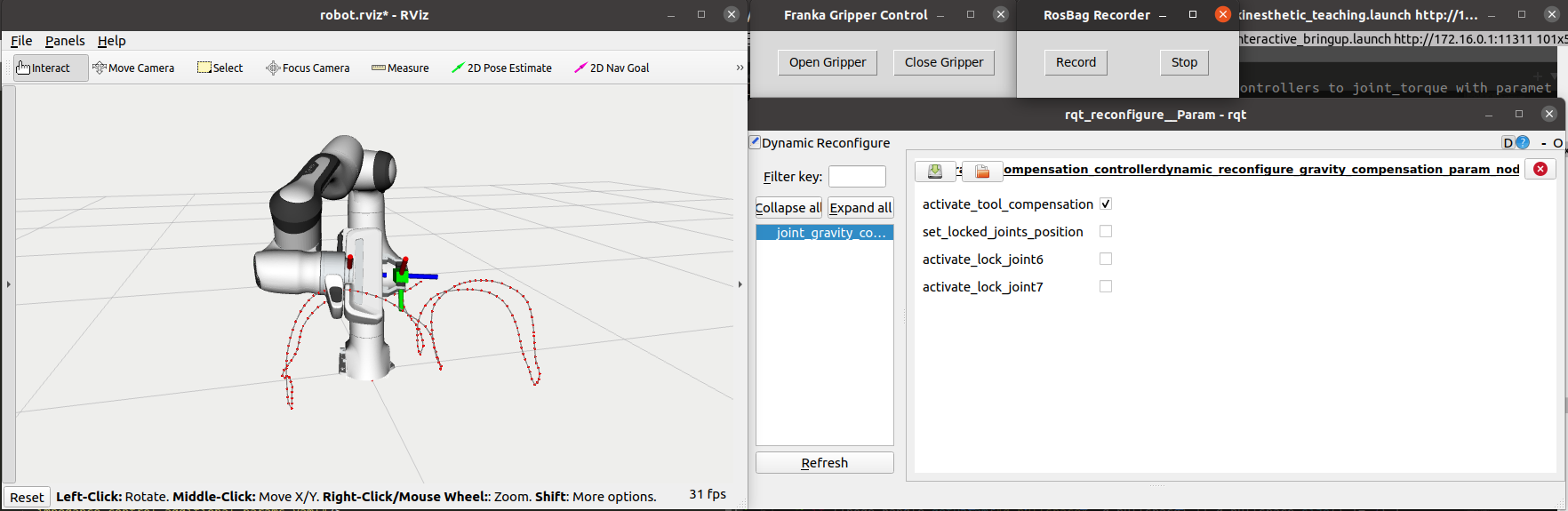Click the D dock icon in rqt
This screenshot has height=511, width=1568.
tap(1508, 142)
